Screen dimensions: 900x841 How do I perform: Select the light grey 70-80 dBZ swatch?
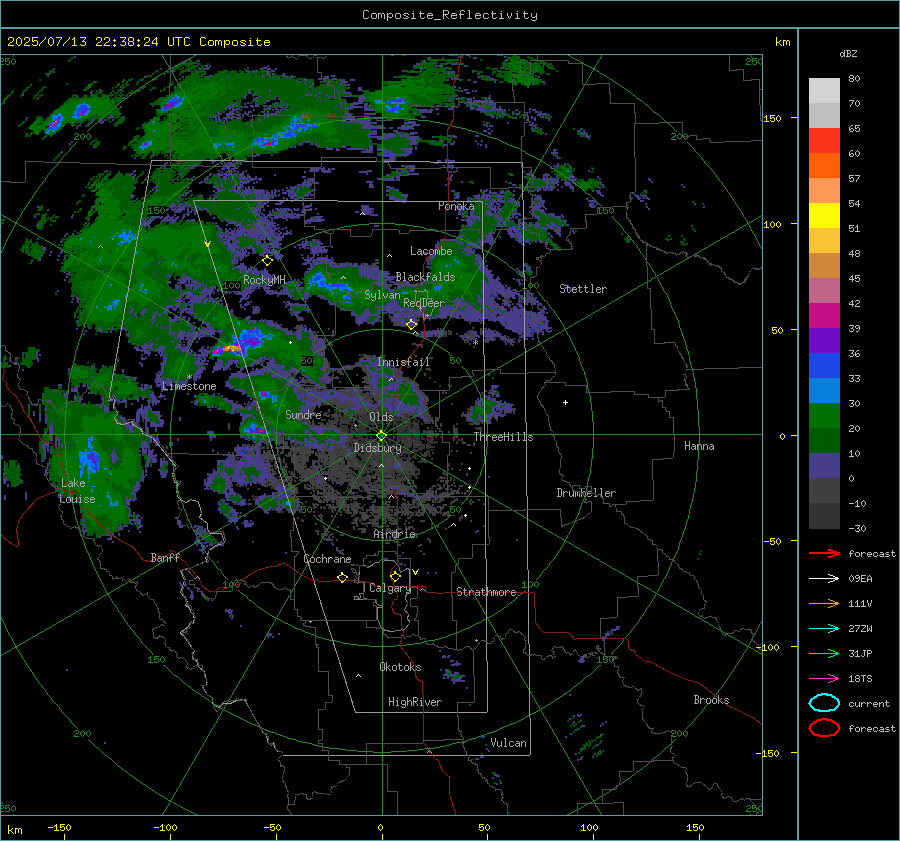(824, 91)
